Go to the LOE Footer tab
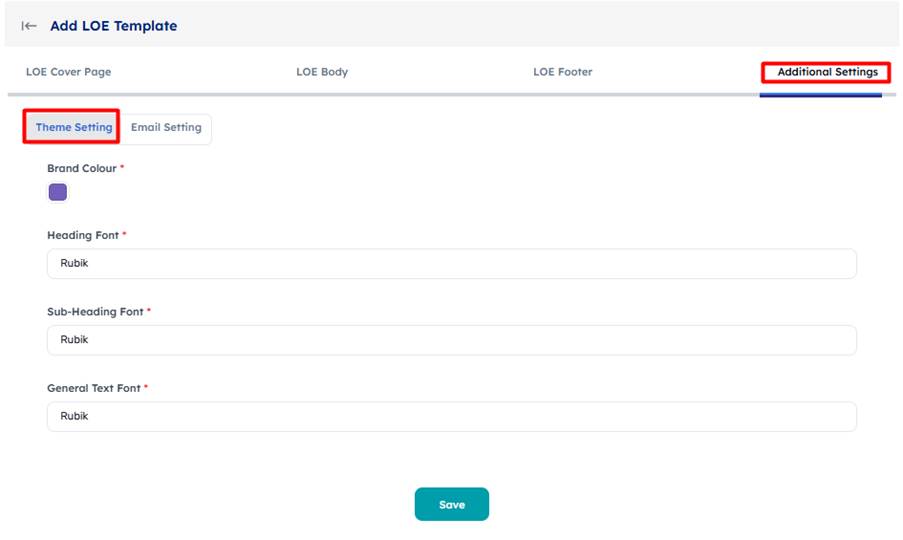Image resolution: width=903 pixels, height=540 pixels. tap(563, 72)
